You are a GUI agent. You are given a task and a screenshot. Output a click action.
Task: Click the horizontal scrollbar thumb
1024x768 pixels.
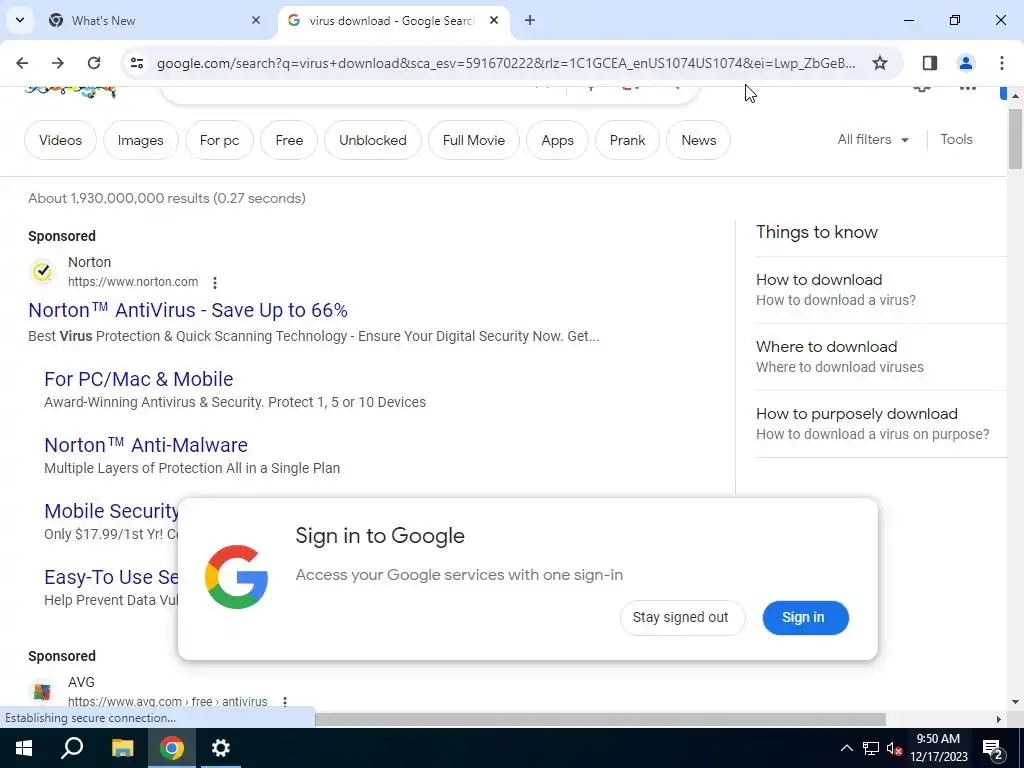[x=600, y=719]
